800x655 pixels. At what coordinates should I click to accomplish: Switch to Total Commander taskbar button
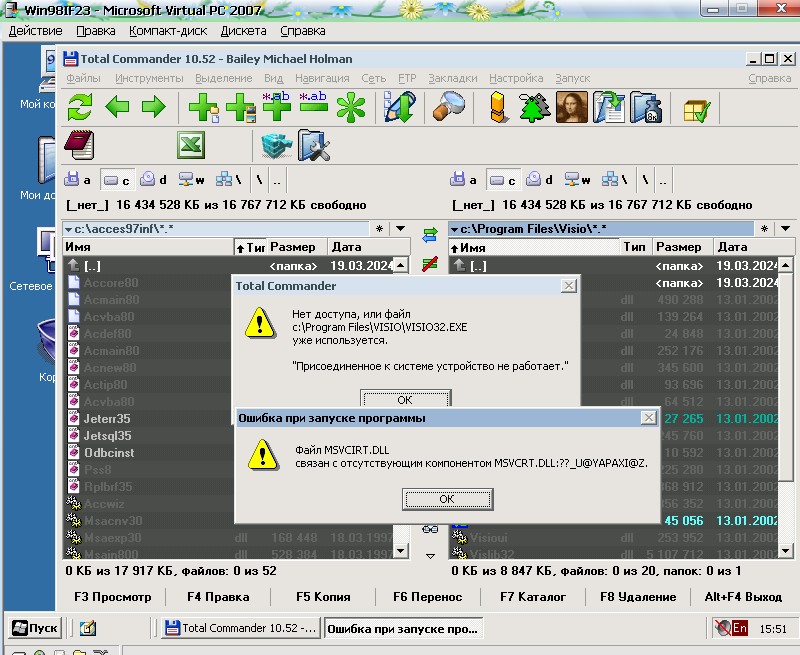[241, 628]
